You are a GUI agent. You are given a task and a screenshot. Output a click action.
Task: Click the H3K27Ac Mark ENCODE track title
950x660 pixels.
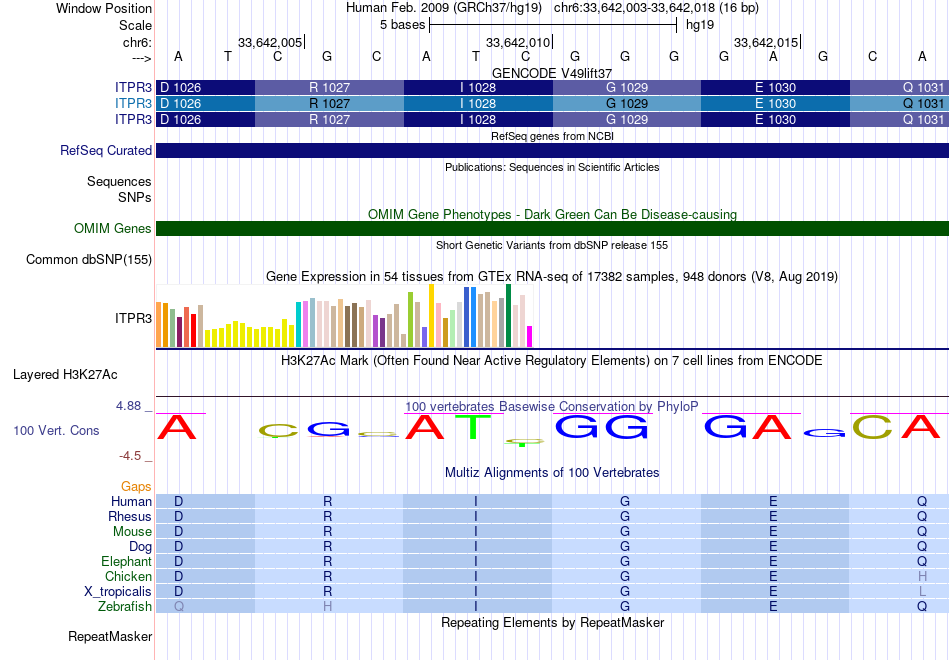(x=552, y=361)
